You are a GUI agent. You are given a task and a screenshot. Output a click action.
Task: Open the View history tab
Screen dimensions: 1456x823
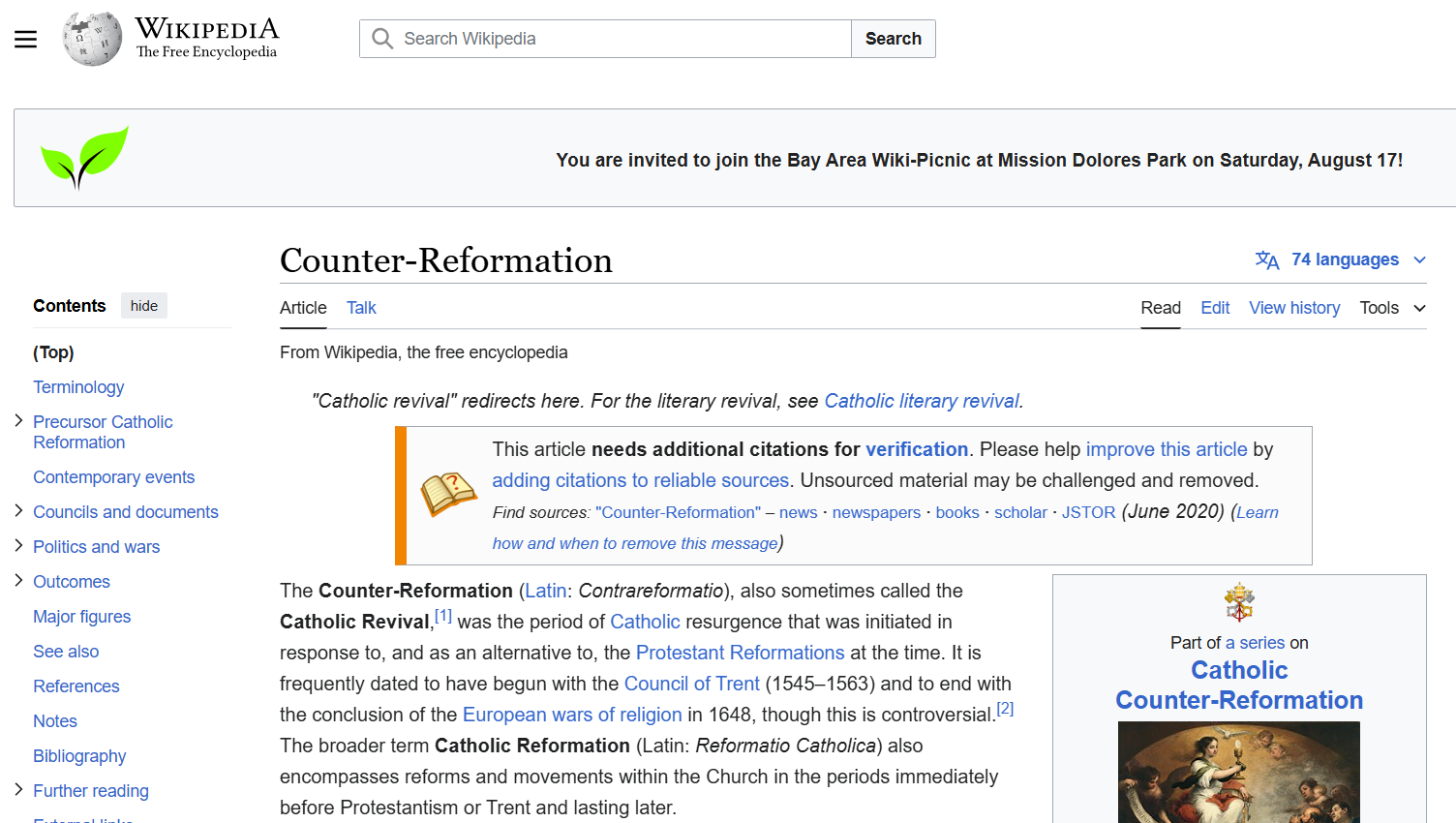click(x=1294, y=308)
